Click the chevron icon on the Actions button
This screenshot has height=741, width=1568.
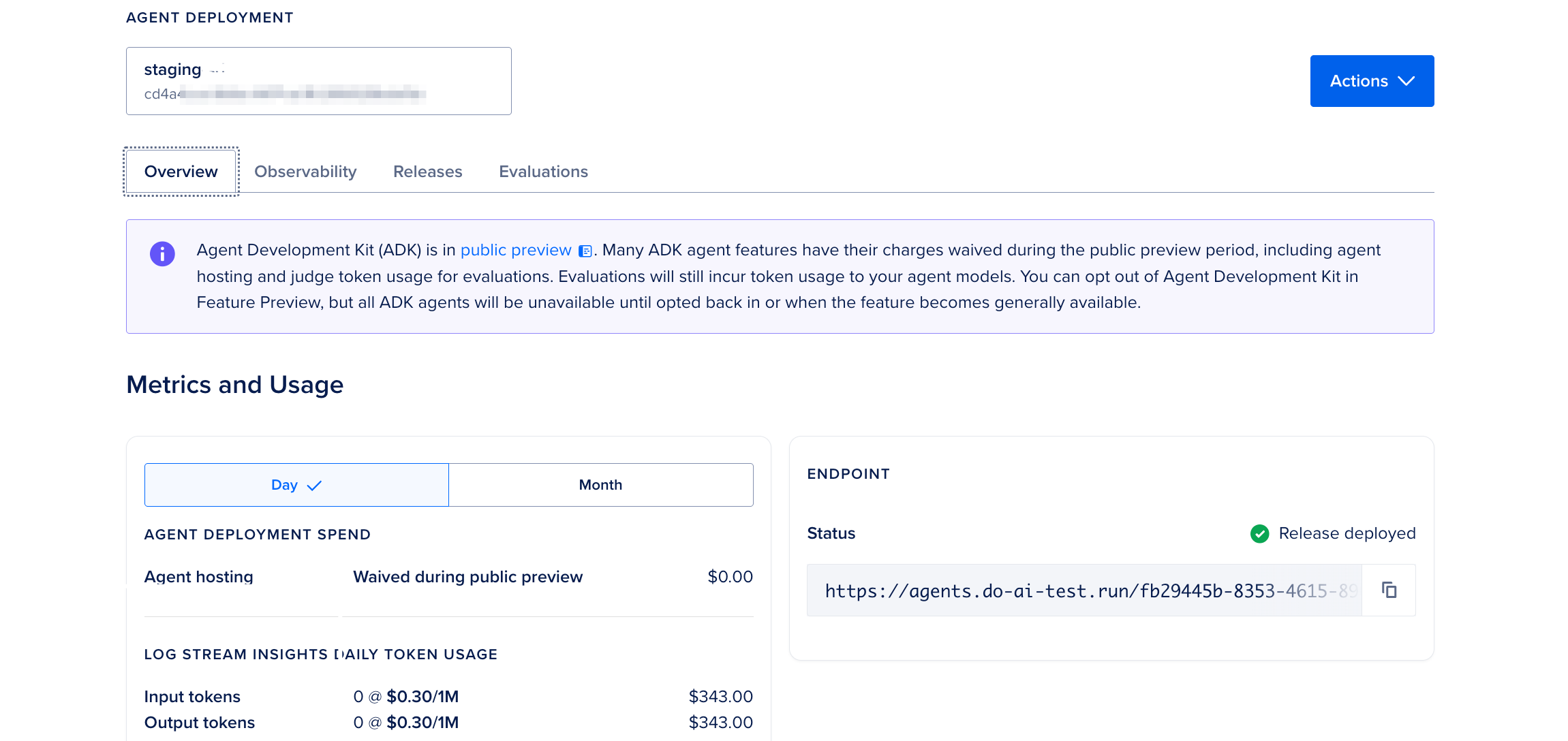tap(1407, 81)
